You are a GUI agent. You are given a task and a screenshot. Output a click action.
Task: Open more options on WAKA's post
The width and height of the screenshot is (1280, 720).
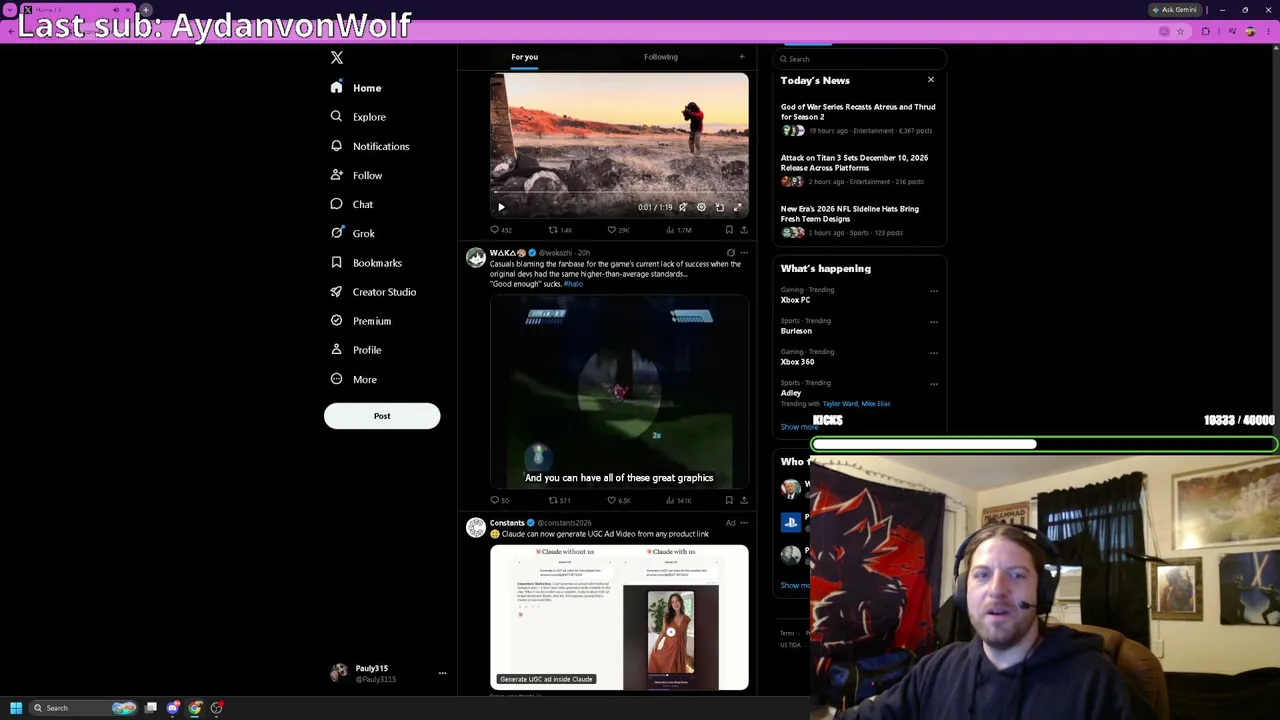pyautogui.click(x=743, y=253)
